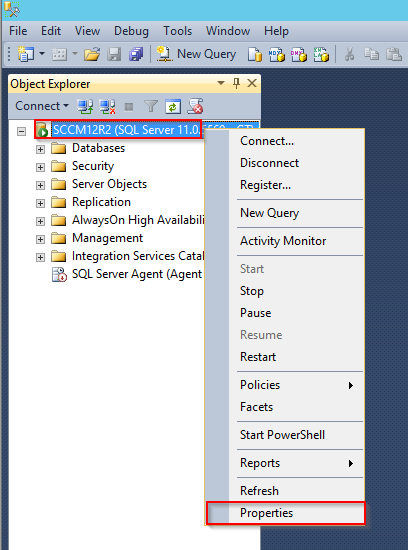Click the Cut scissors icon
This screenshot has width=408, height=550.
tap(349, 54)
